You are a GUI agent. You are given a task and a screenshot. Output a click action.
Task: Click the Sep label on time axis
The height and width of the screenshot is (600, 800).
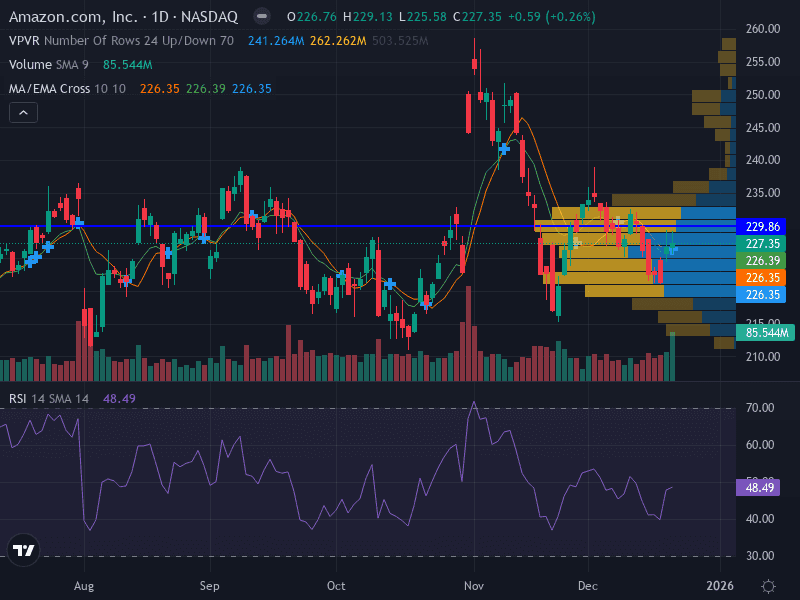click(x=210, y=586)
